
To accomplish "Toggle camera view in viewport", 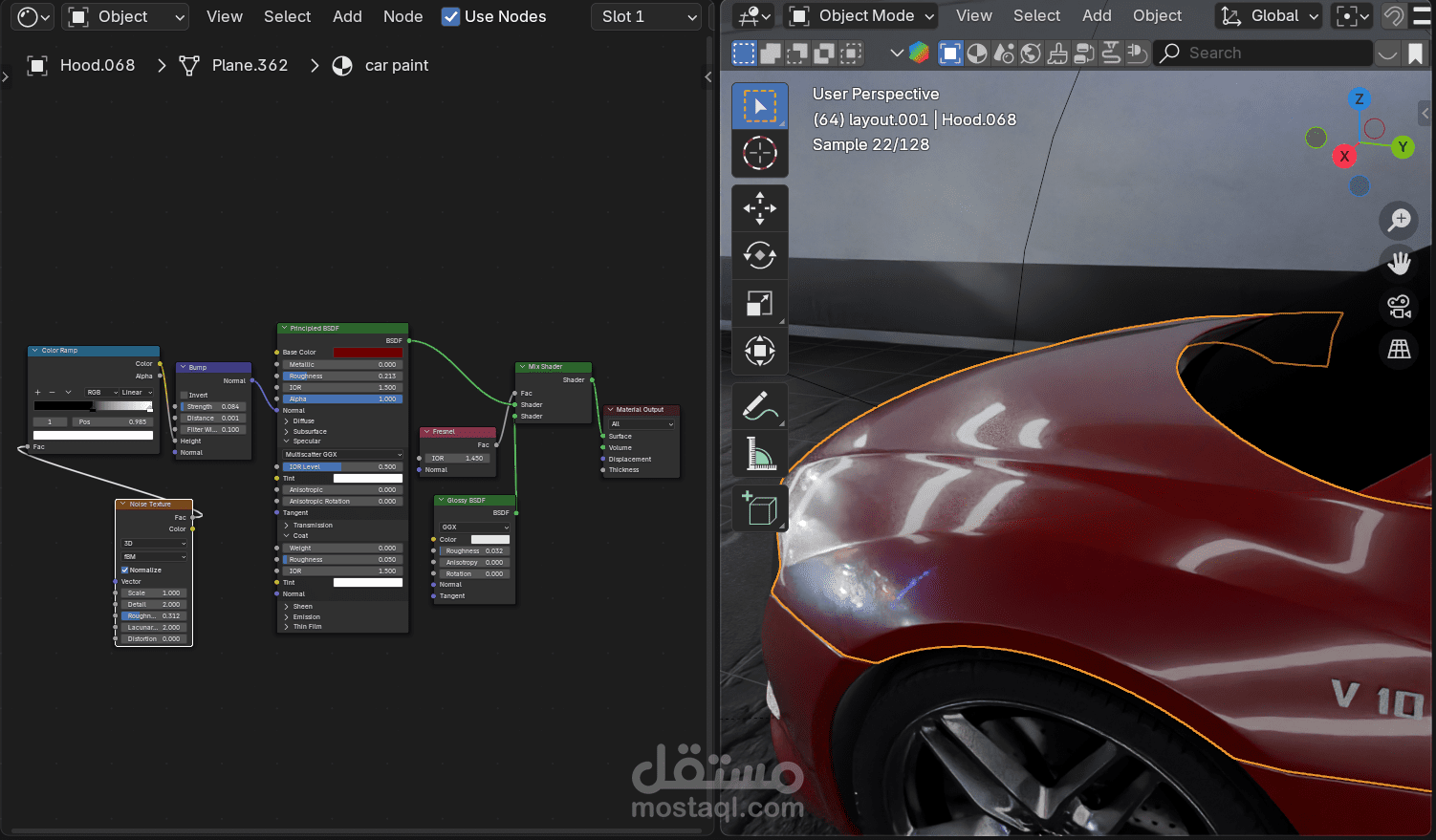I will (1399, 307).
